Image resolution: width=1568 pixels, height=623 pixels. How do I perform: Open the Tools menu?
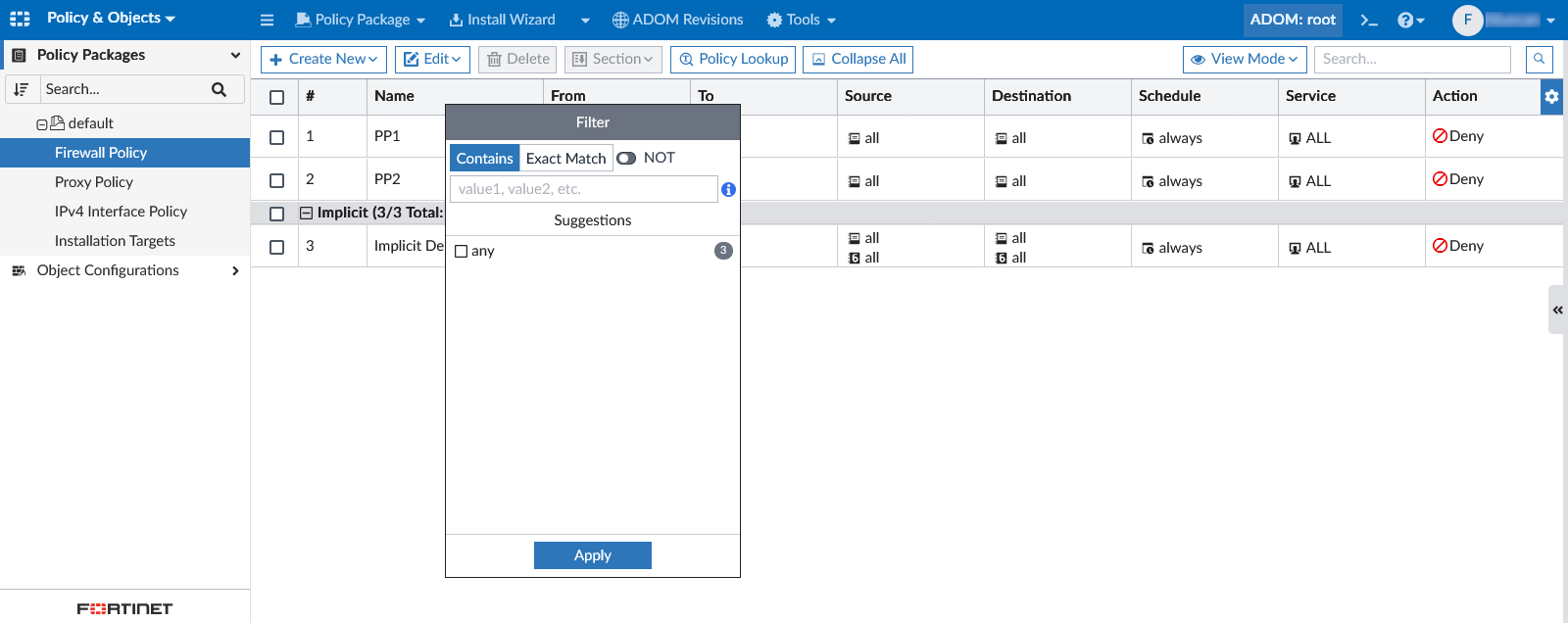(x=802, y=20)
